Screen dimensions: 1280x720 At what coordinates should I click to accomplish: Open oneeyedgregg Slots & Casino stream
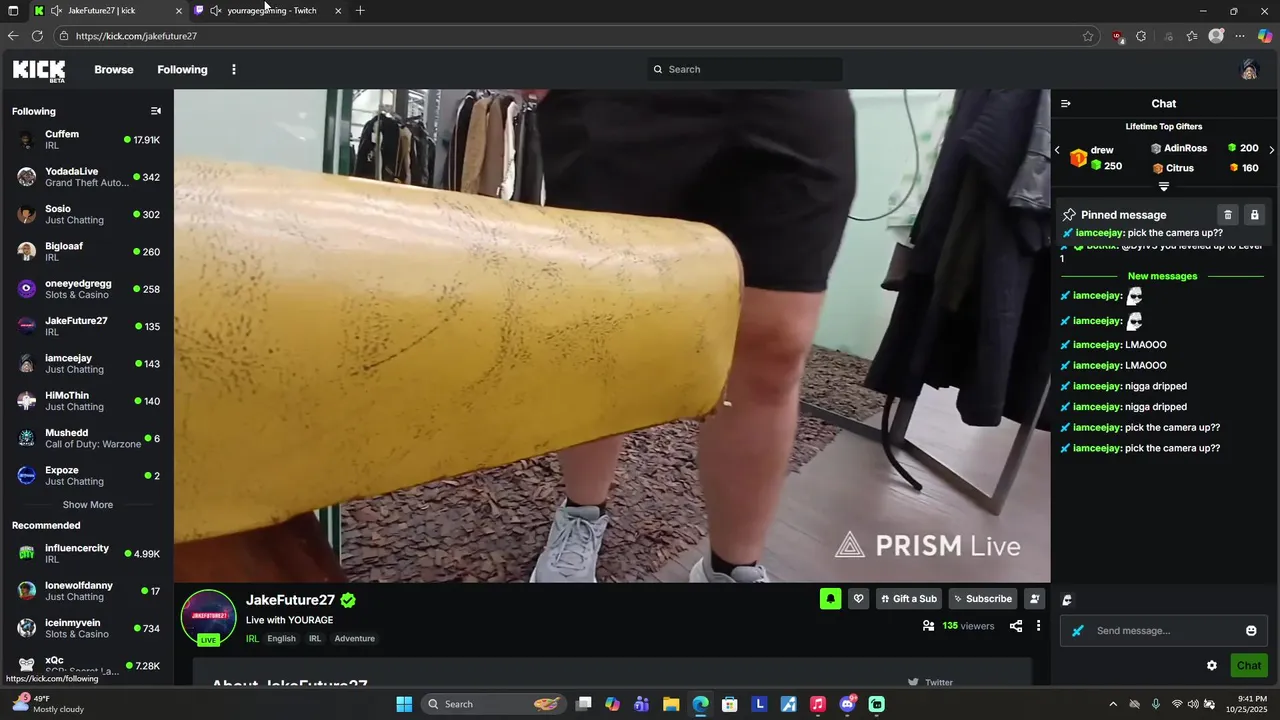[x=86, y=289]
